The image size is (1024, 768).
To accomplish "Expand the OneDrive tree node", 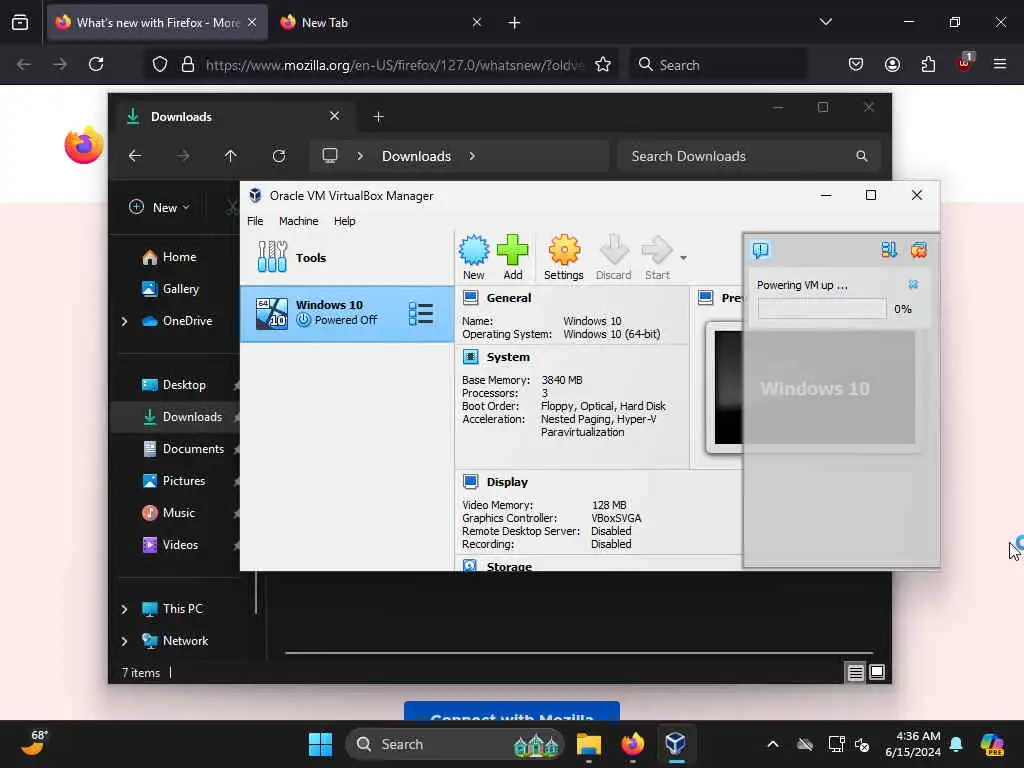I will 124,321.
